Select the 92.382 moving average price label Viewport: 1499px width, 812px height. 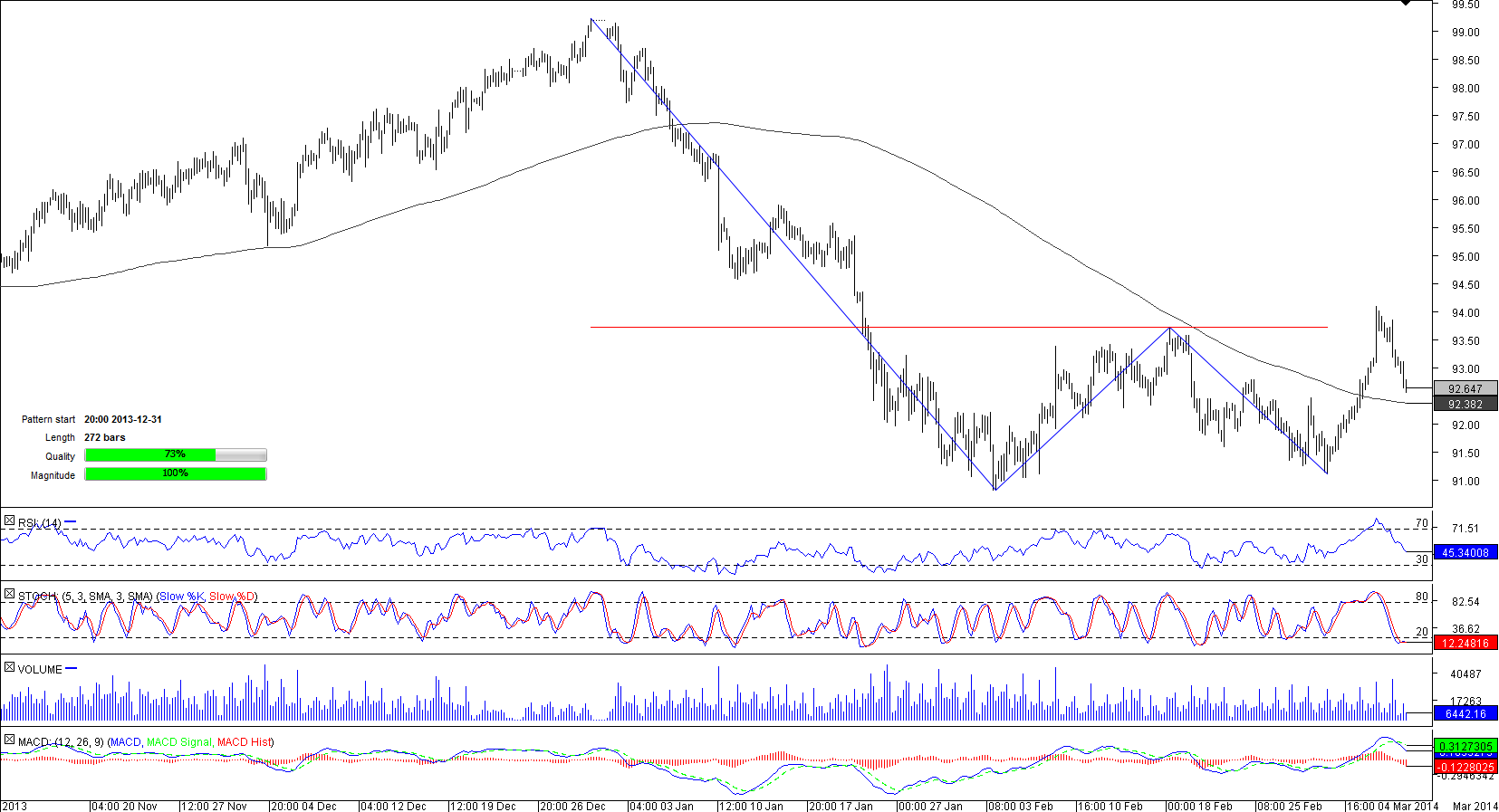(x=1465, y=405)
